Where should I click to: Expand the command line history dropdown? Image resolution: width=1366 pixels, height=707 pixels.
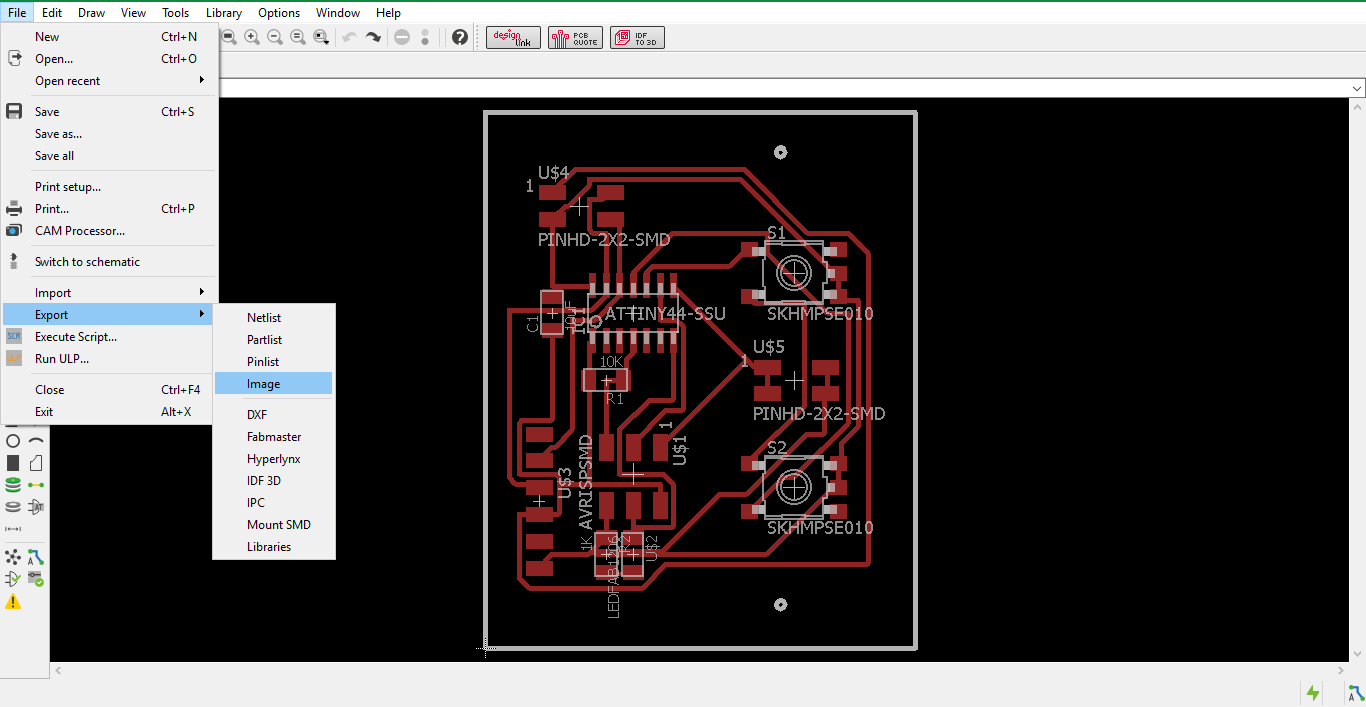(x=1357, y=88)
